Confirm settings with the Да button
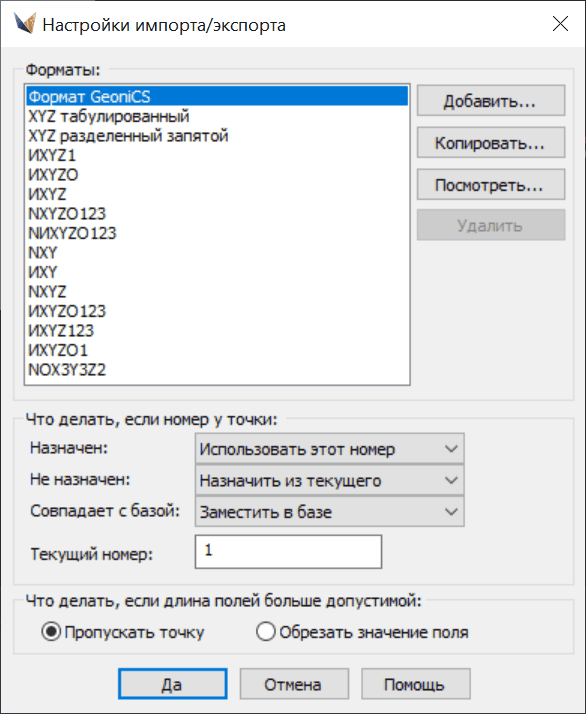The image size is (586, 714). [x=173, y=684]
